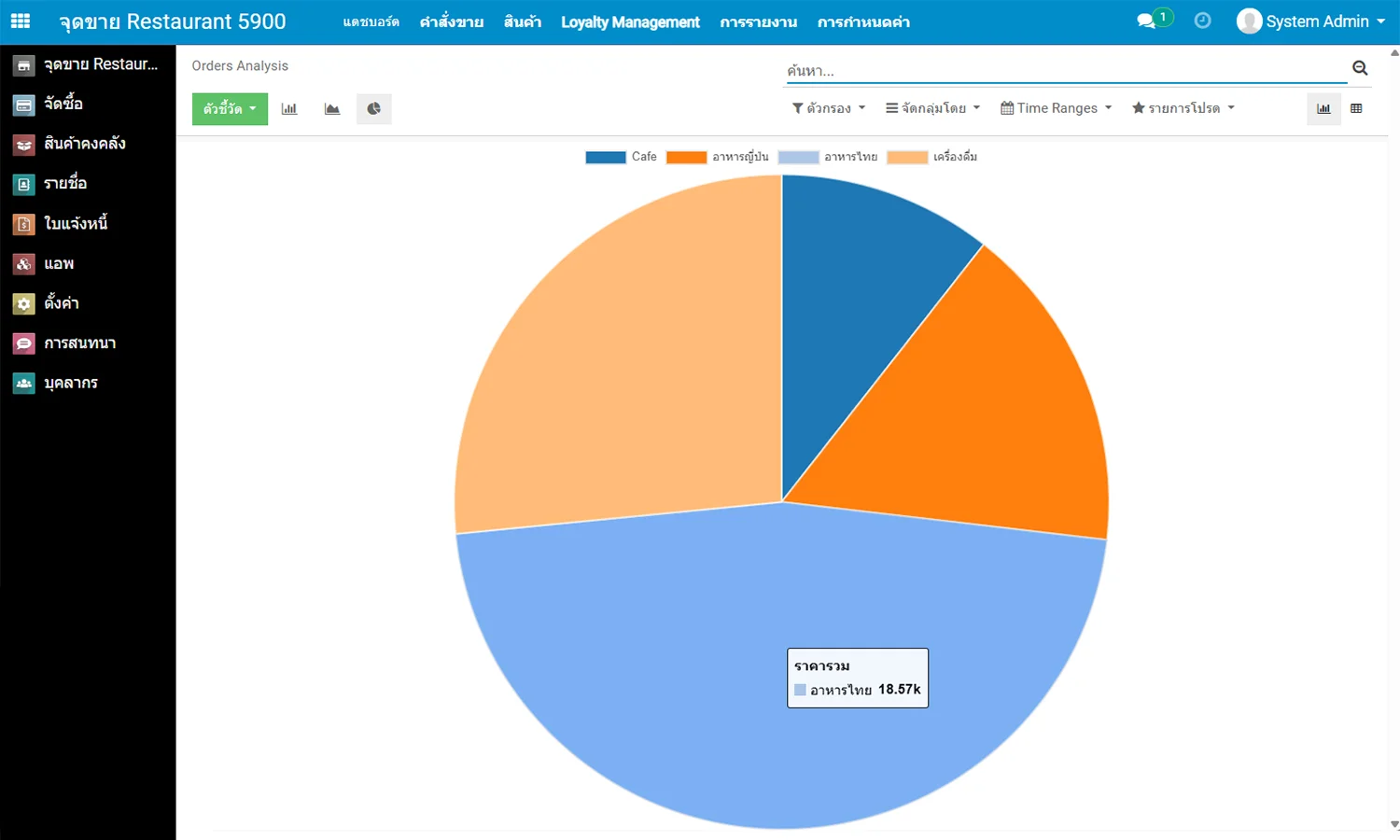1400x840 pixels.
Task: Toggle อาหารญี่ปุ่น series in legend
Action: [719, 157]
